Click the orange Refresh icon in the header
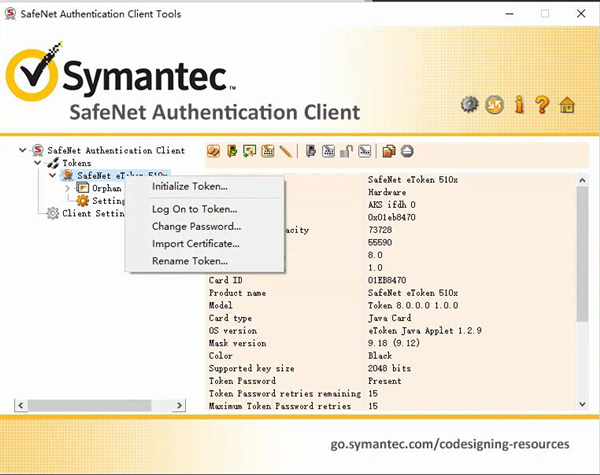The width and height of the screenshot is (600, 475). click(494, 104)
